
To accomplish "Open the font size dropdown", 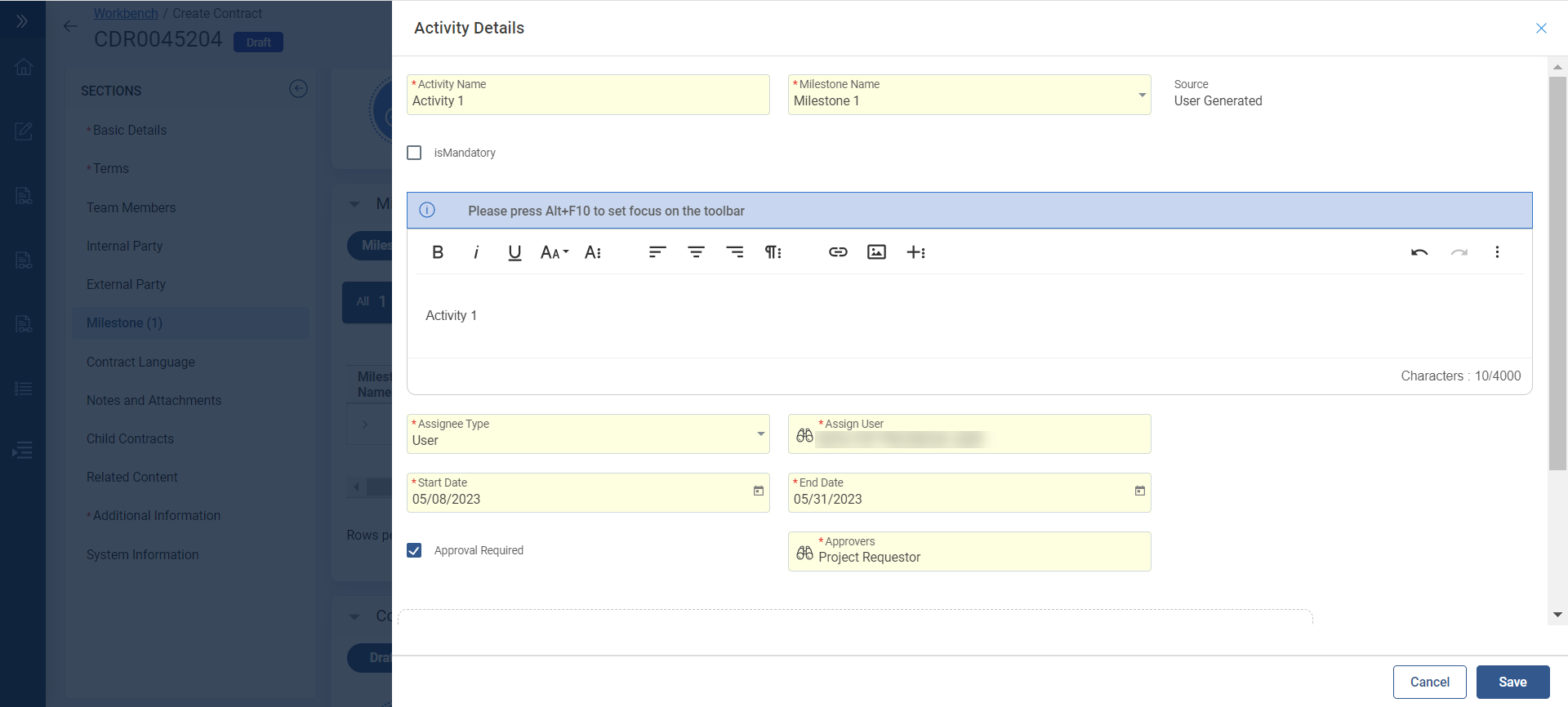I will pyautogui.click(x=555, y=252).
